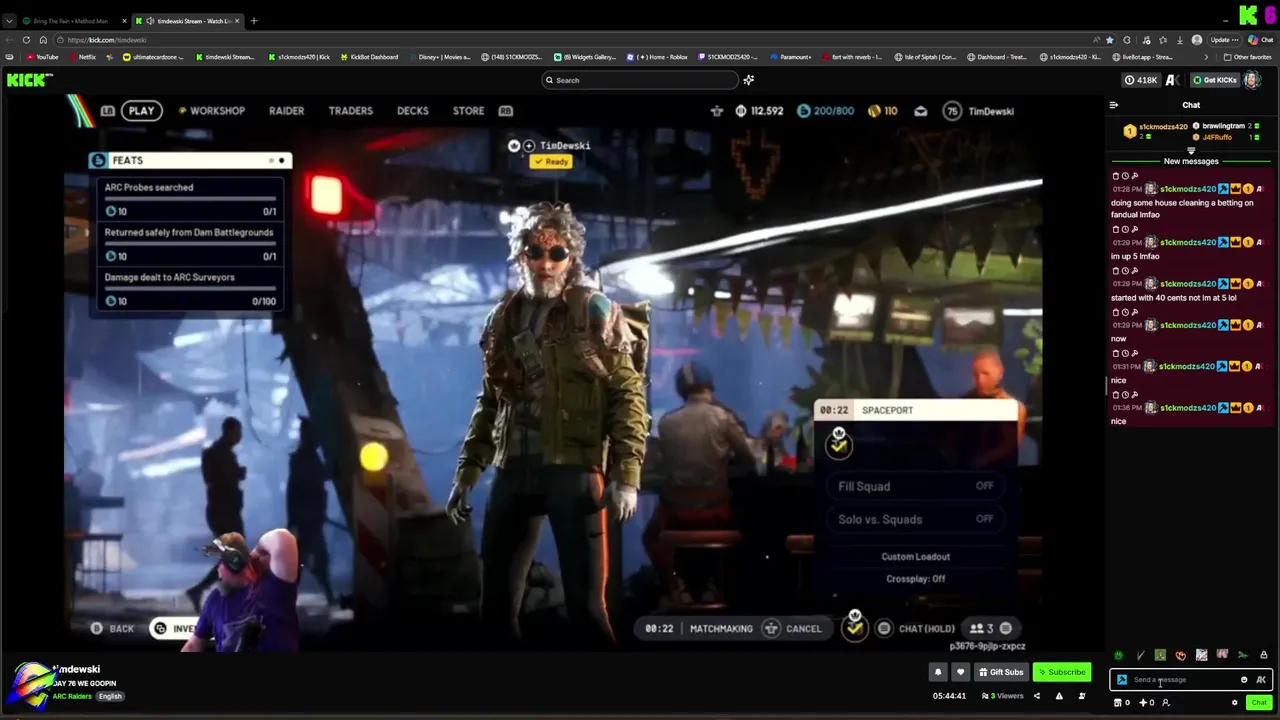Click the green smiley emote in quick emotes
Image resolution: width=1280 pixels, height=720 pixels.
[x=1118, y=655]
